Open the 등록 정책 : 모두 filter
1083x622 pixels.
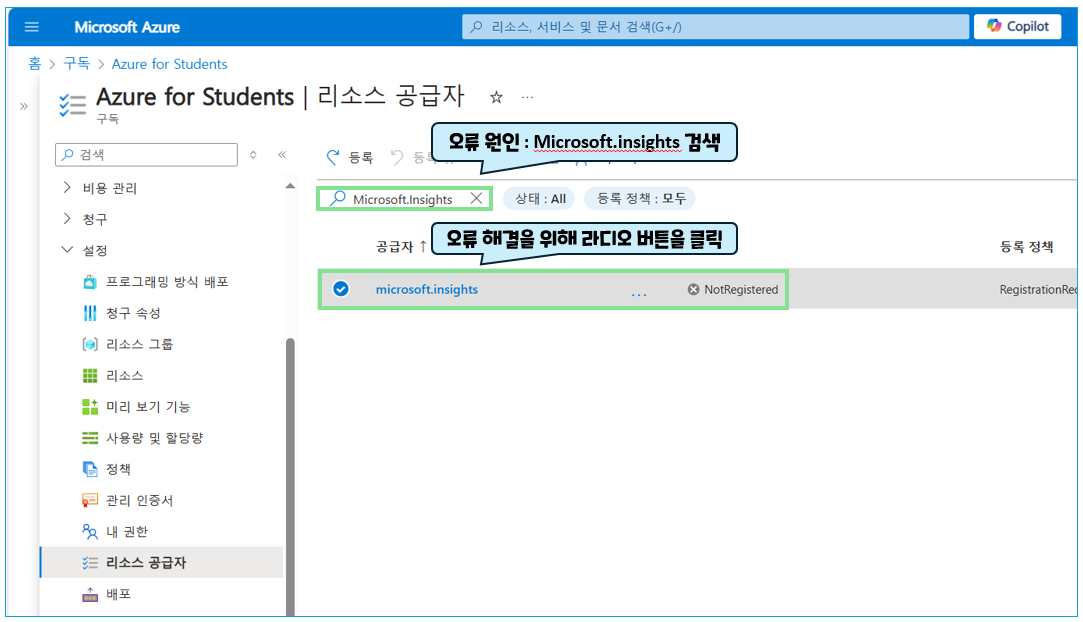tap(640, 199)
